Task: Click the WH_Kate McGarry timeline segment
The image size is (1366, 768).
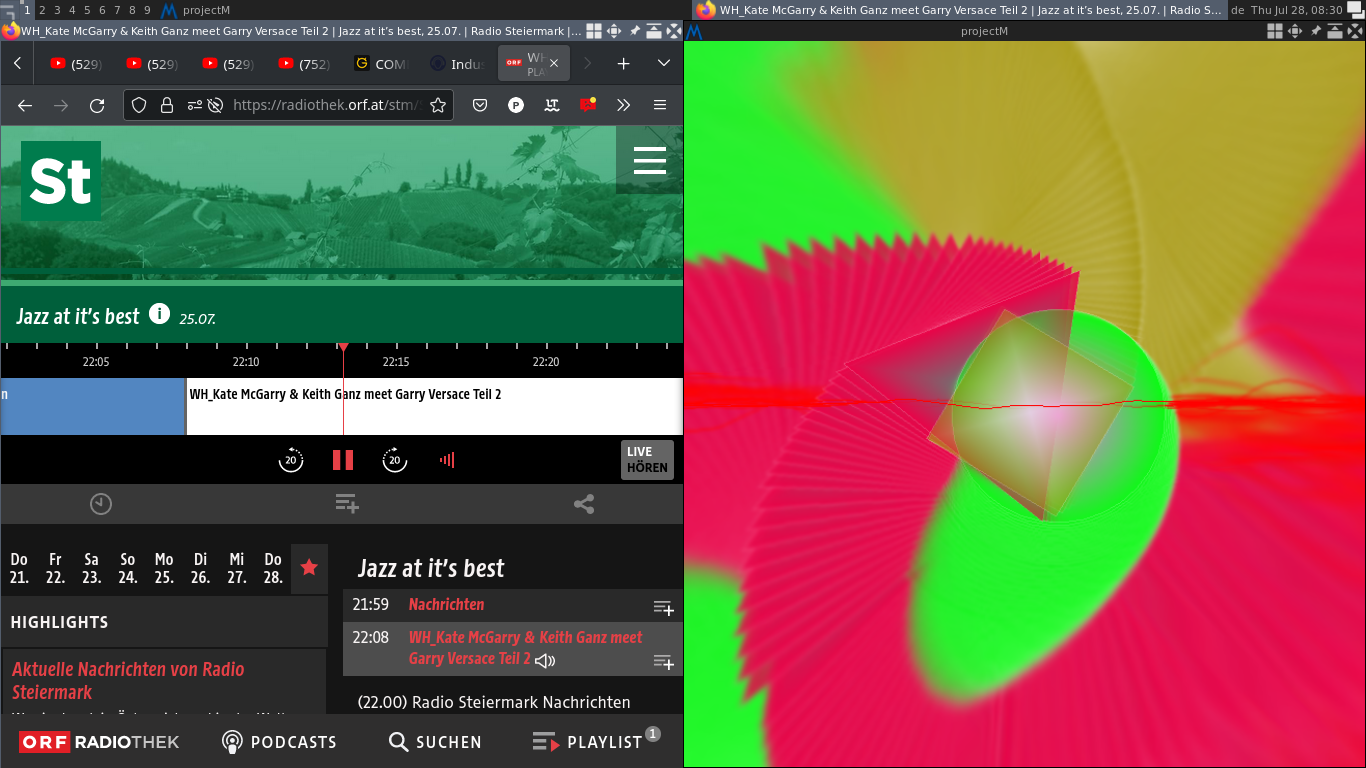Action: pyautogui.click(x=435, y=406)
